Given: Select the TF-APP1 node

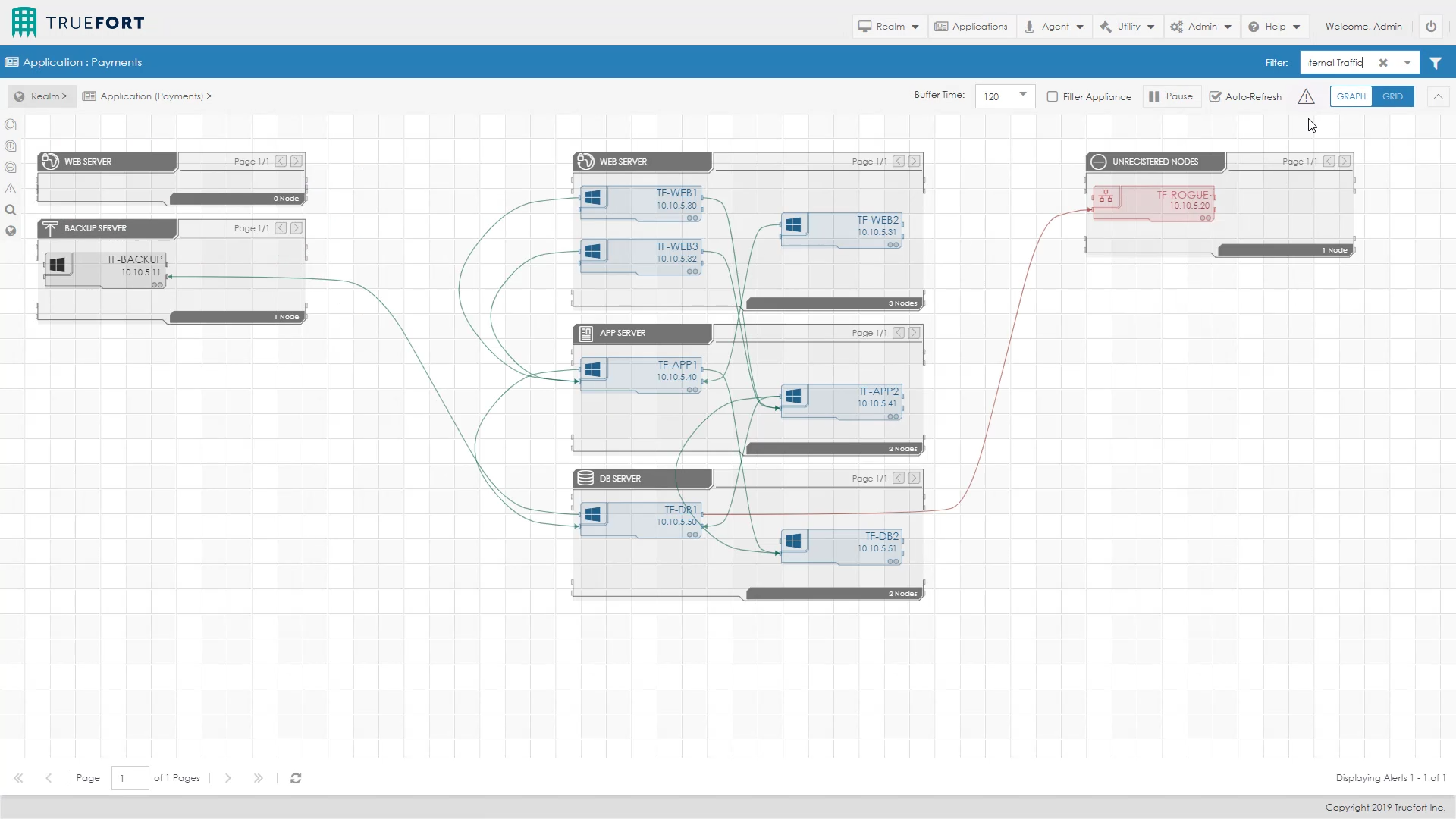Looking at the screenshot, I should pyautogui.click(x=641, y=375).
